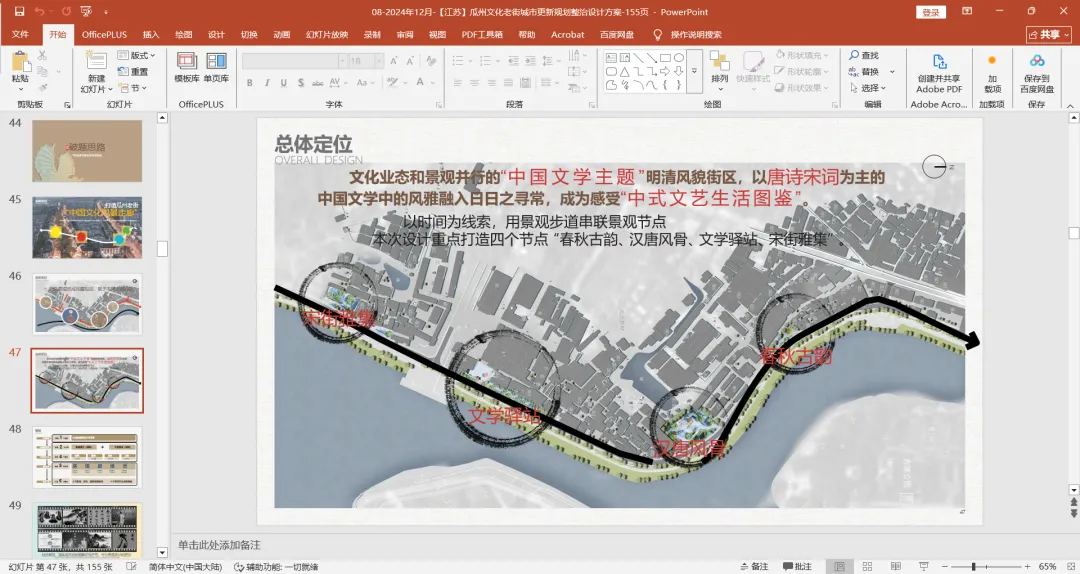
Task: Select the rectangle shape in shapes gallery
Action: [665, 58]
